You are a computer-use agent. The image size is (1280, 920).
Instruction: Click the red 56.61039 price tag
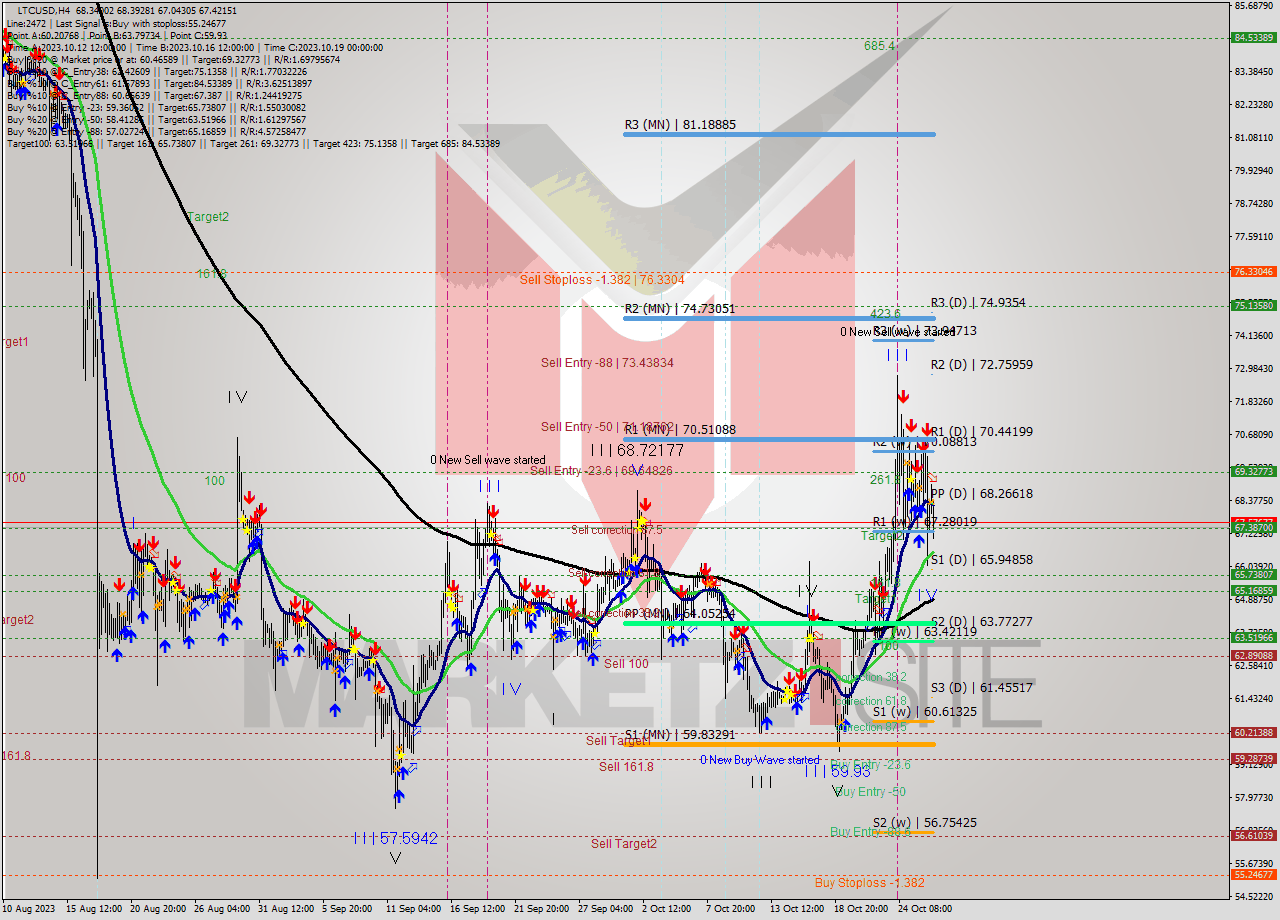pyautogui.click(x=1253, y=835)
